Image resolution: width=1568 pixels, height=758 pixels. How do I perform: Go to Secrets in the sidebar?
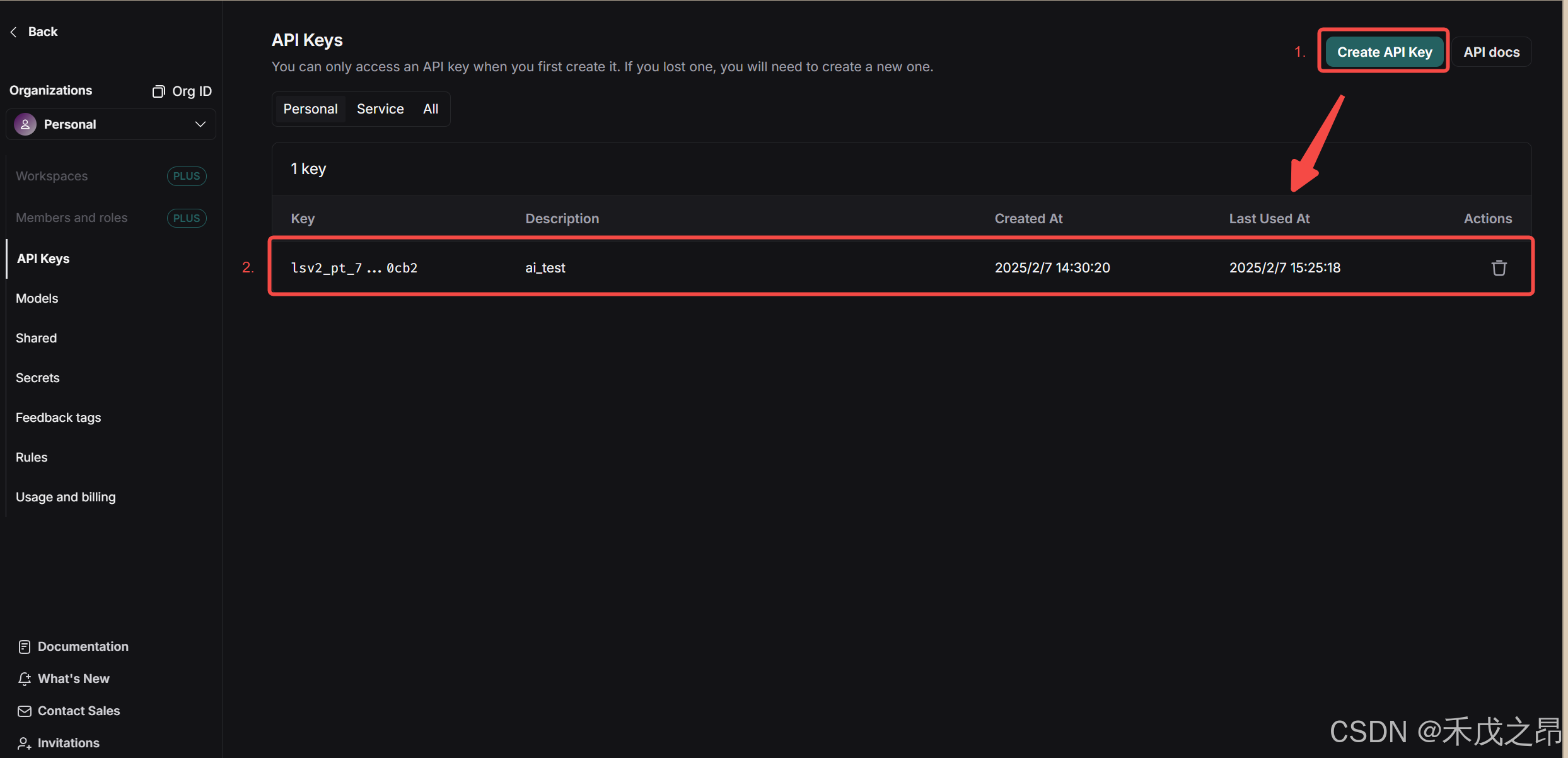point(38,378)
